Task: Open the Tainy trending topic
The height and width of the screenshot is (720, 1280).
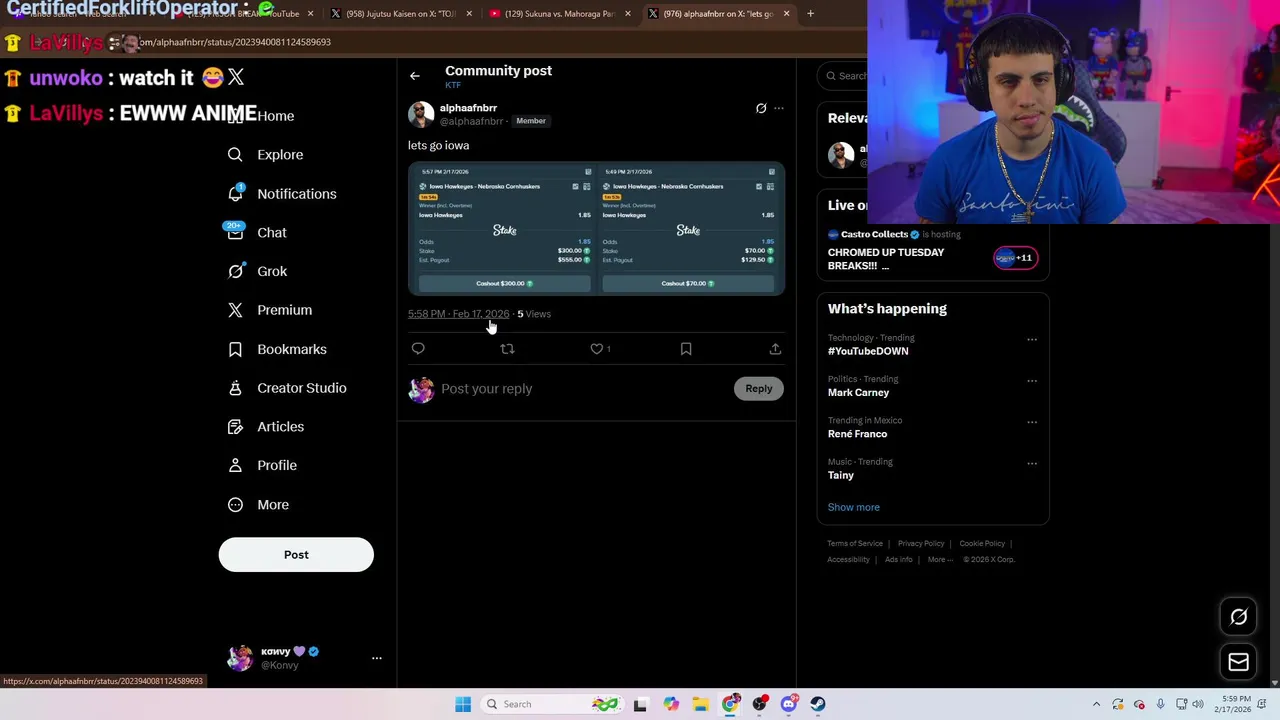Action: [x=841, y=476]
